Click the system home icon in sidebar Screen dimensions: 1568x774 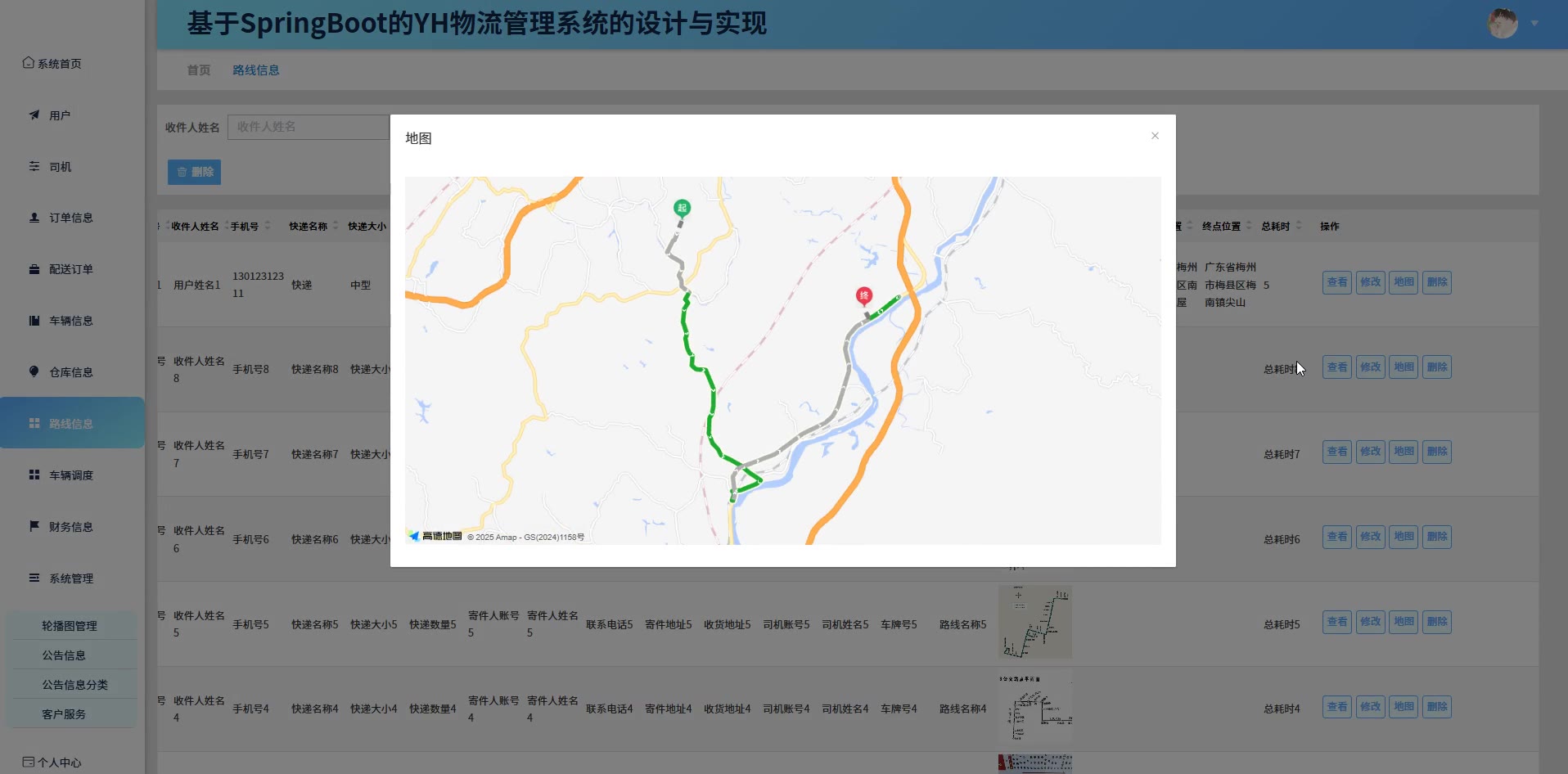[x=29, y=63]
